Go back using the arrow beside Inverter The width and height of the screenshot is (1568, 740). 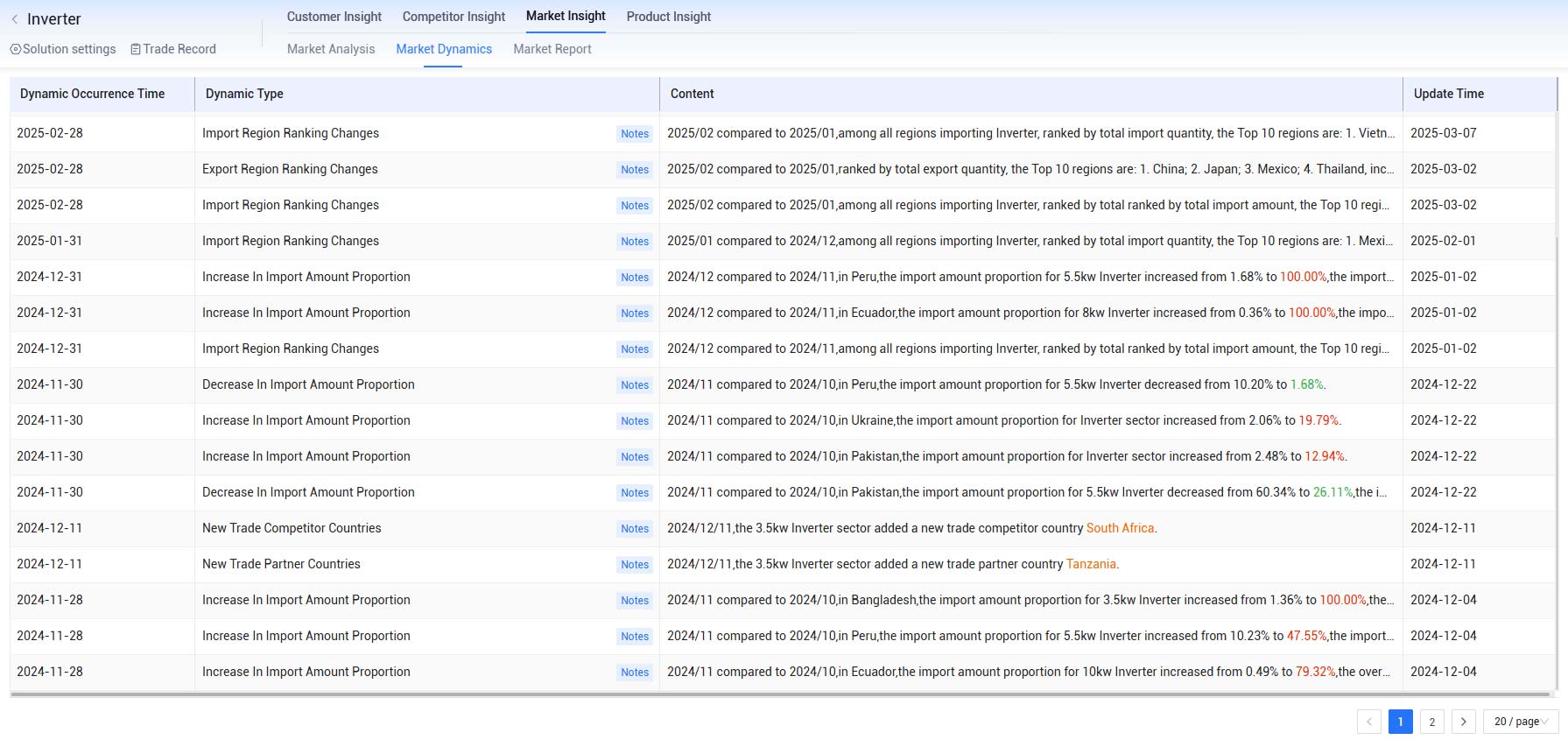click(x=14, y=19)
